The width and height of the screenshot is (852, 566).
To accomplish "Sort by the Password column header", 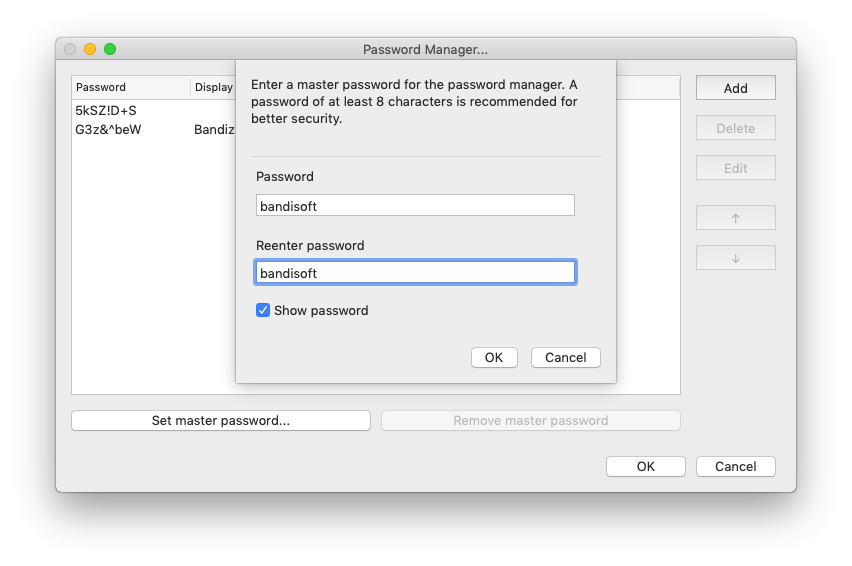I will 130,88.
